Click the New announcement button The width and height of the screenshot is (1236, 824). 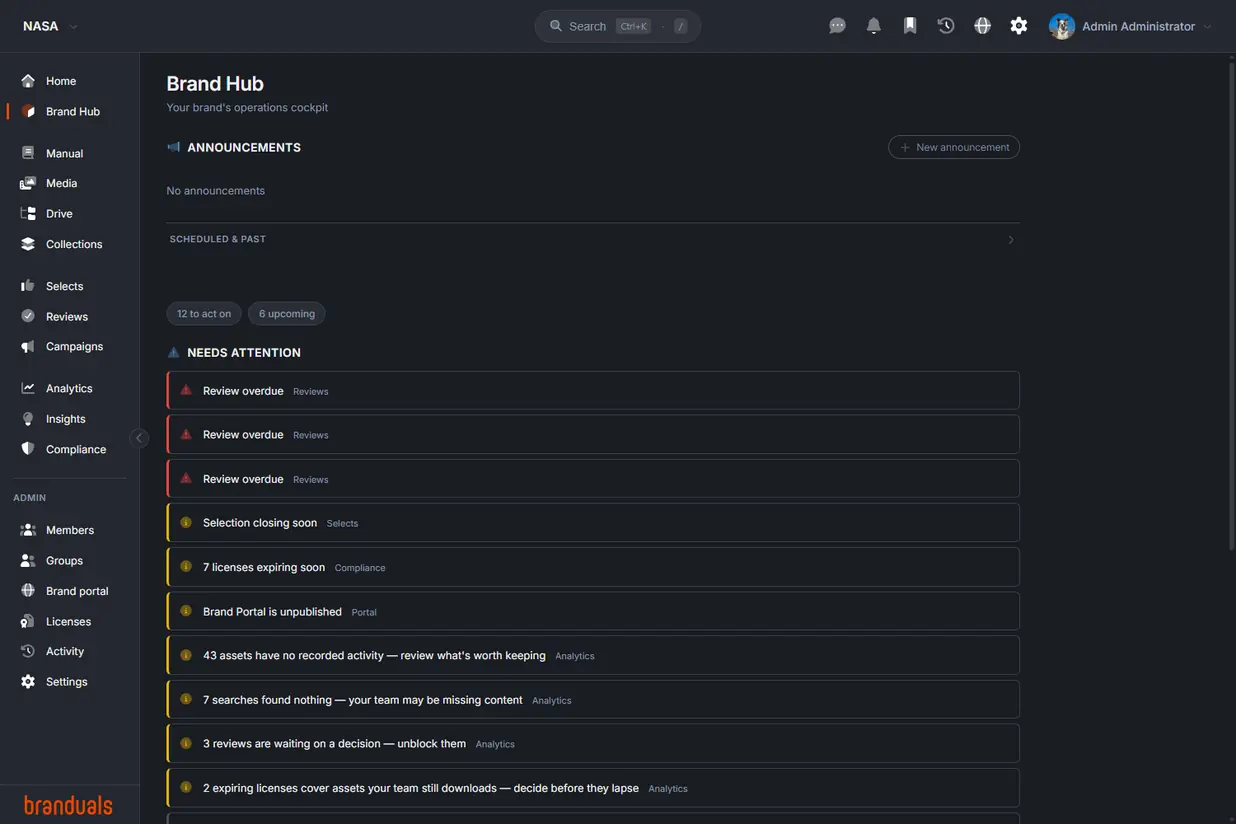(954, 147)
